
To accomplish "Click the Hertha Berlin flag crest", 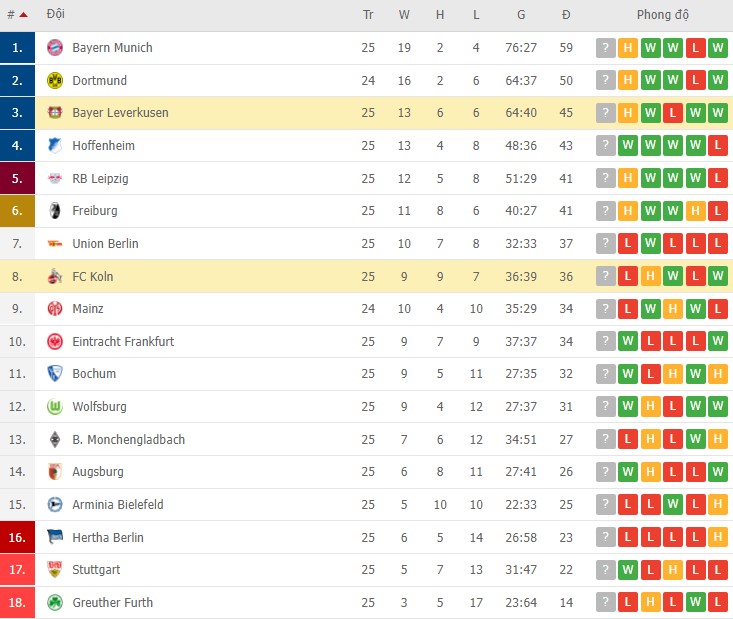I will [54, 538].
